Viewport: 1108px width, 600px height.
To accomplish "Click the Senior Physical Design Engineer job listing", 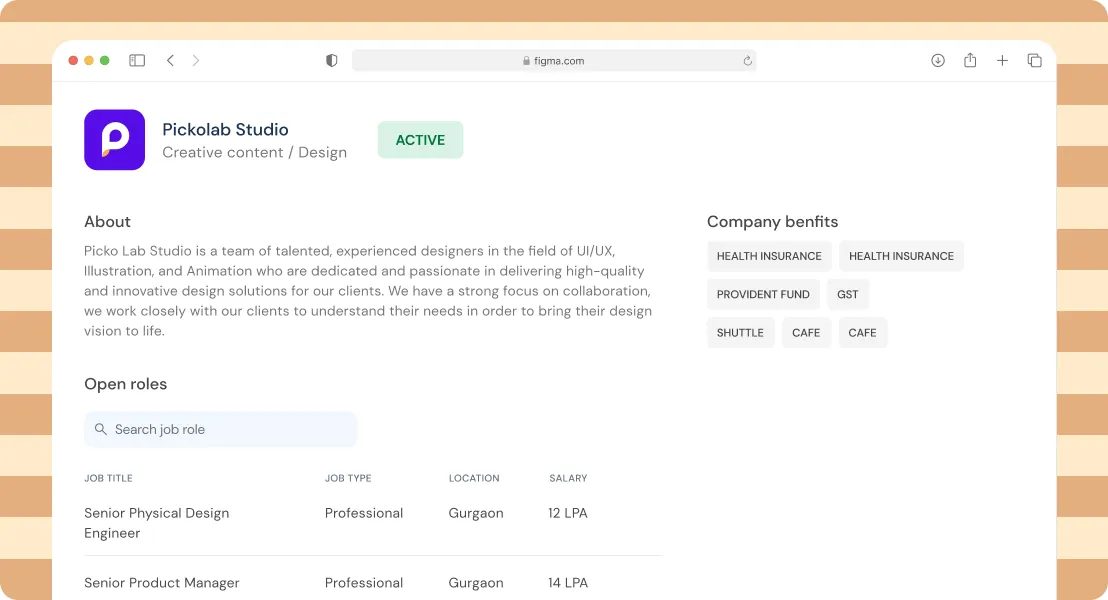I will tap(156, 522).
